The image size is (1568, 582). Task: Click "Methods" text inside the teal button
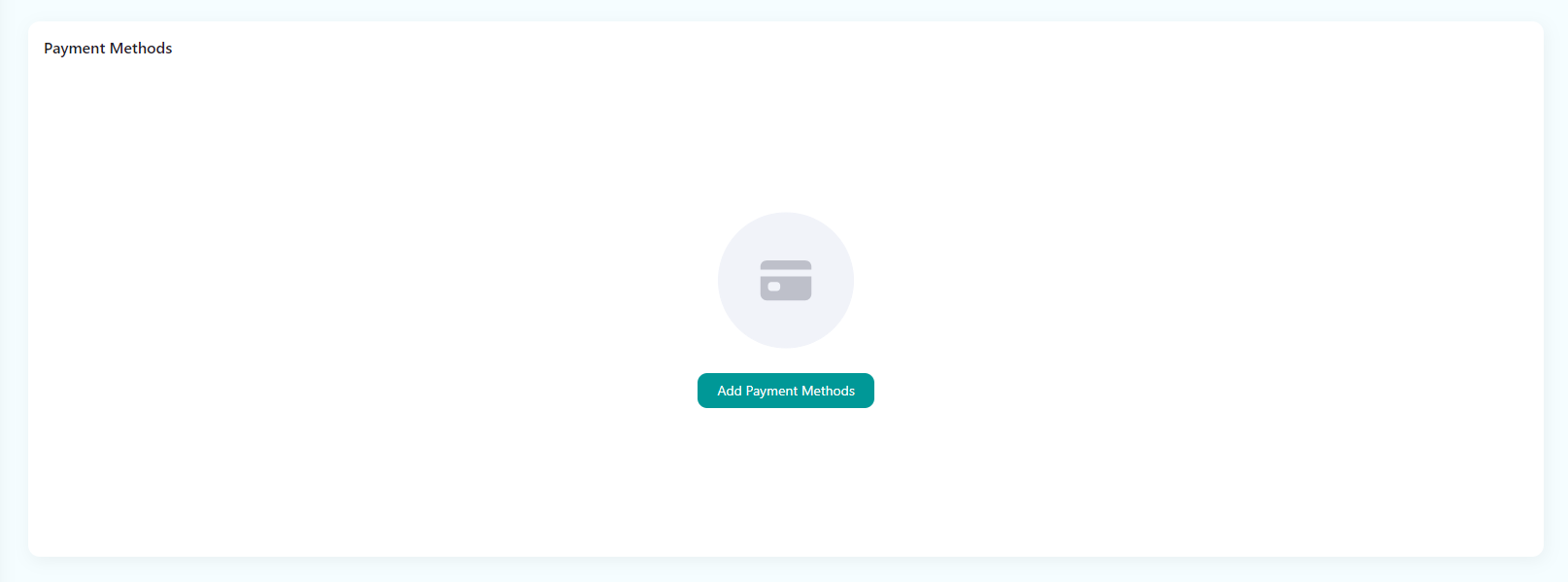tap(828, 391)
